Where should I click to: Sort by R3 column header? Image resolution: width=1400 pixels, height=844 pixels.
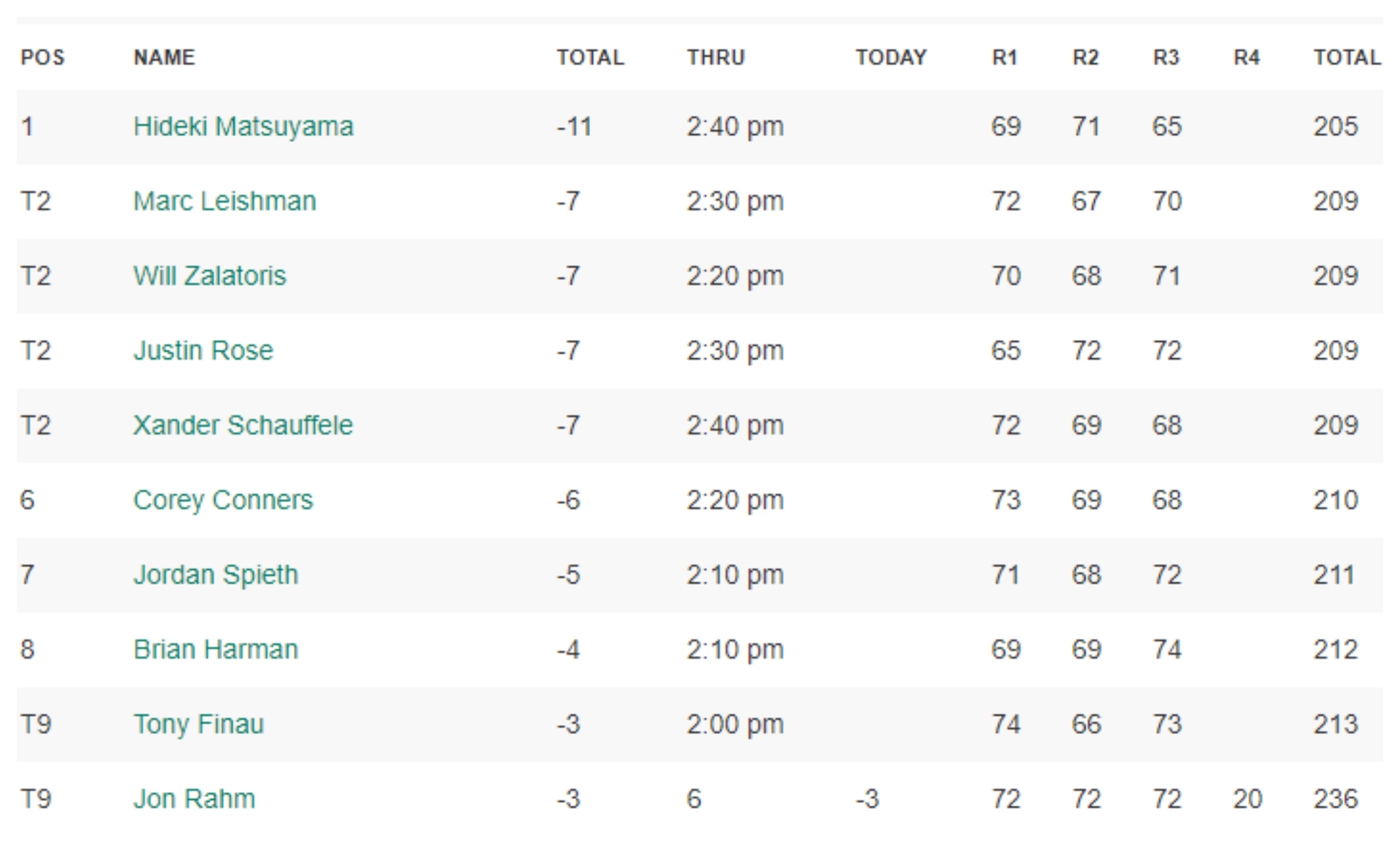click(1166, 57)
